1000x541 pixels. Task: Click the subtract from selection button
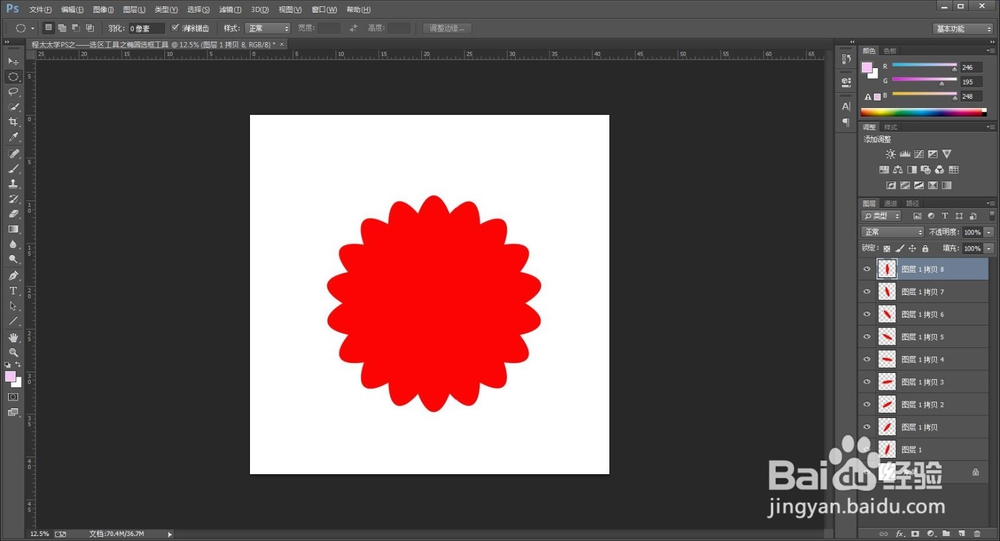point(76,28)
